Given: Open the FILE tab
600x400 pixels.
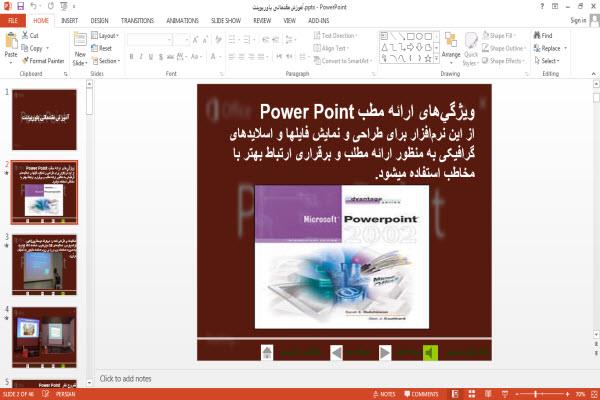Looking at the screenshot, I should (x=13, y=21).
